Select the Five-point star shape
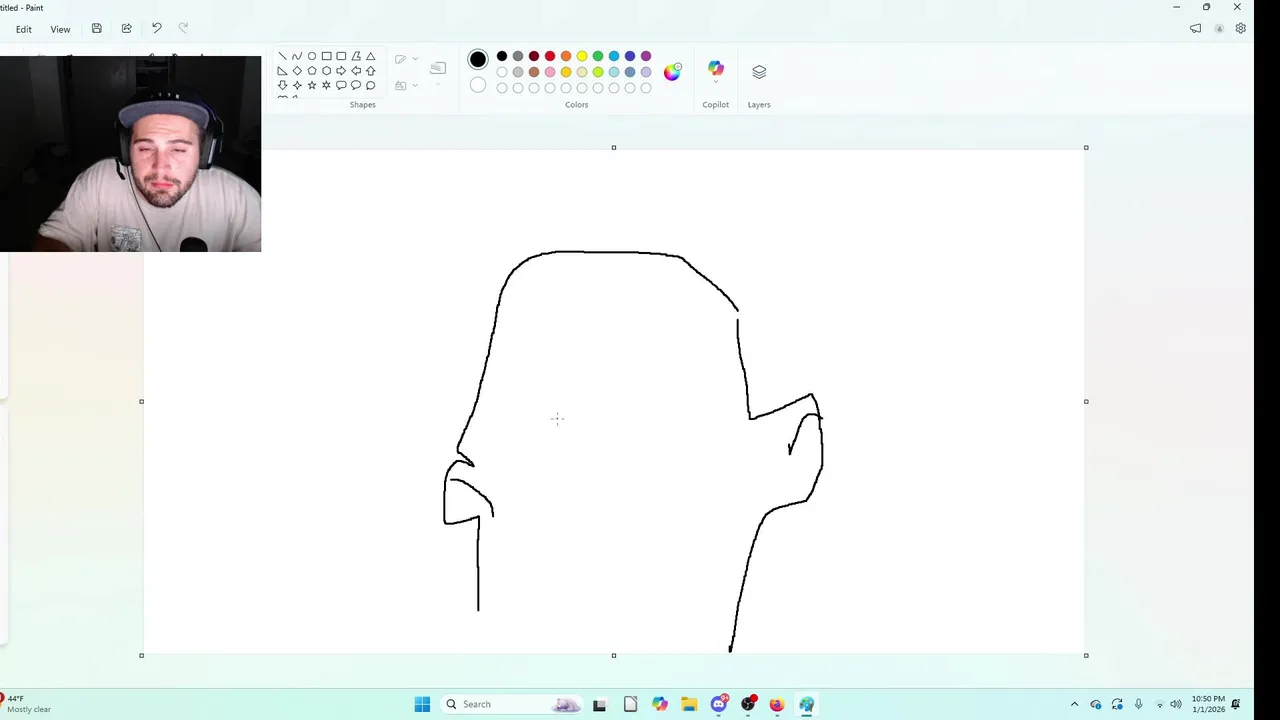 [312, 85]
